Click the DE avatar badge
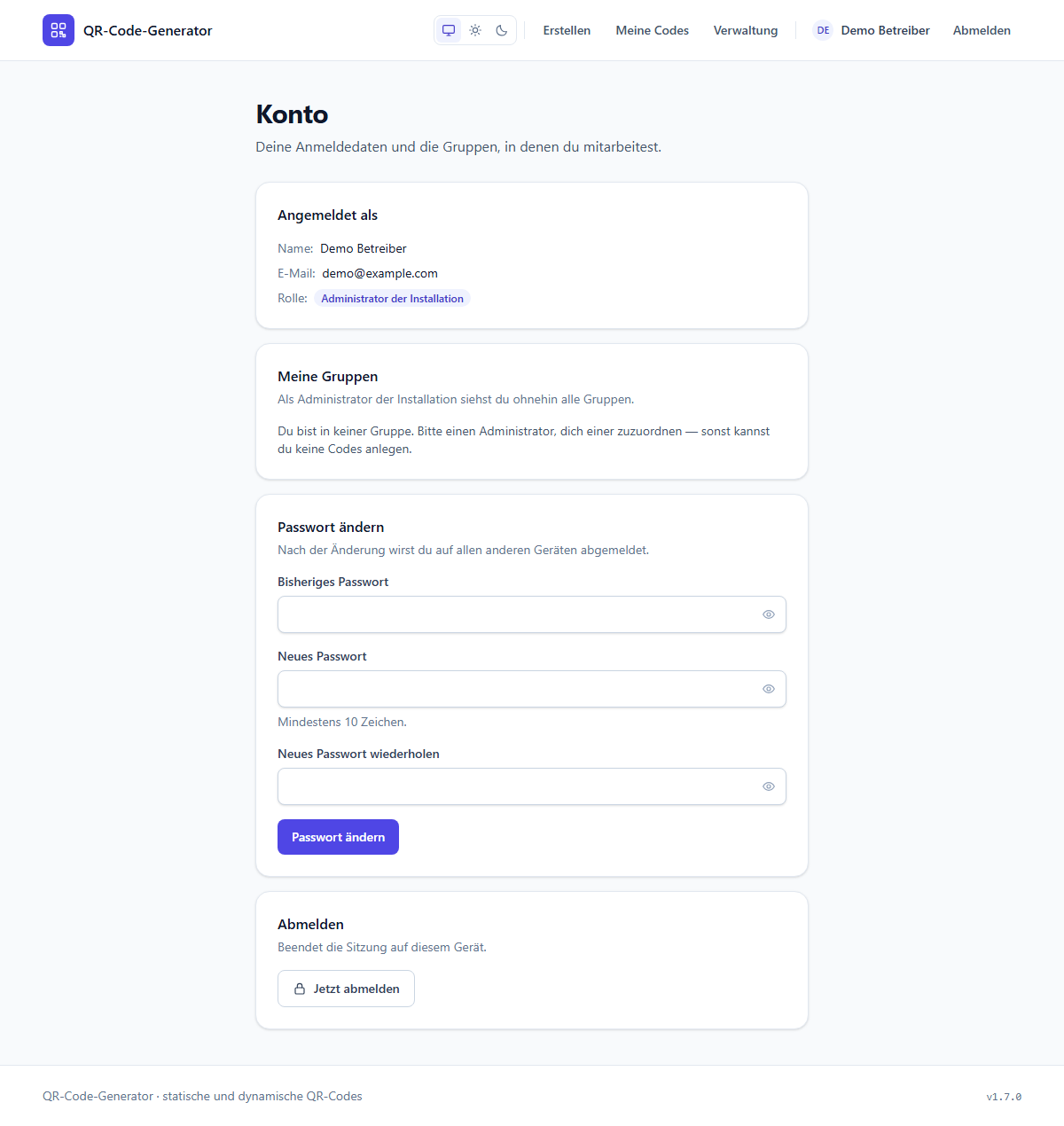The width and height of the screenshot is (1064, 1126). pyautogui.click(x=823, y=30)
